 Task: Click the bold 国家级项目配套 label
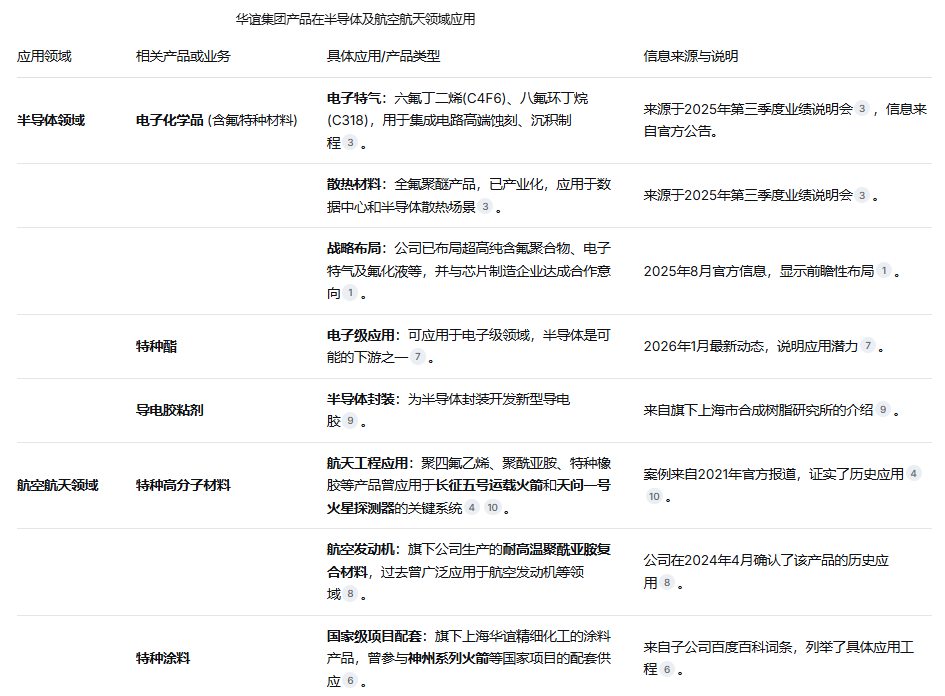click(x=374, y=636)
